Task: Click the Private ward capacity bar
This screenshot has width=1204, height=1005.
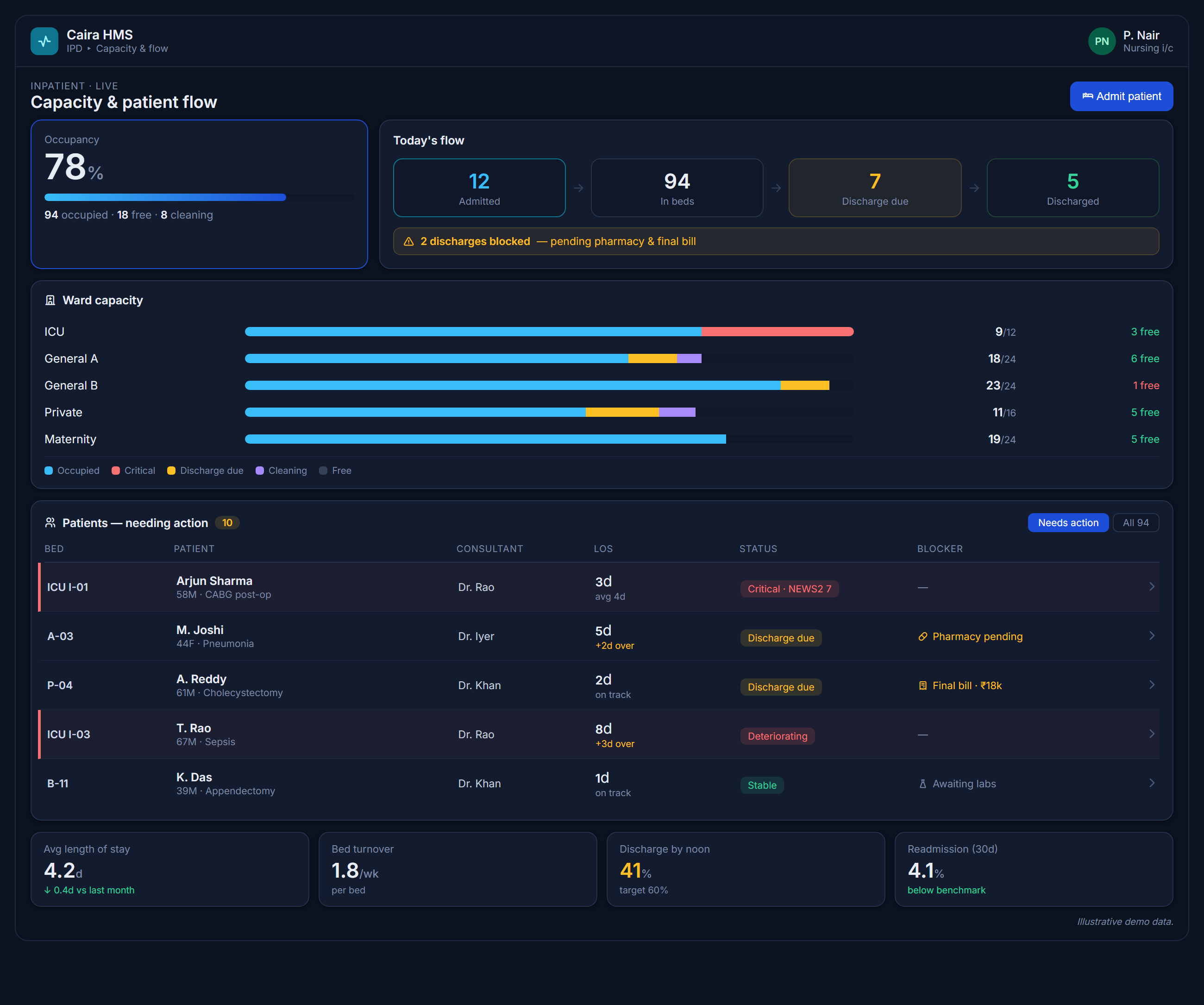Action: pyautogui.click(x=549, y=412)
